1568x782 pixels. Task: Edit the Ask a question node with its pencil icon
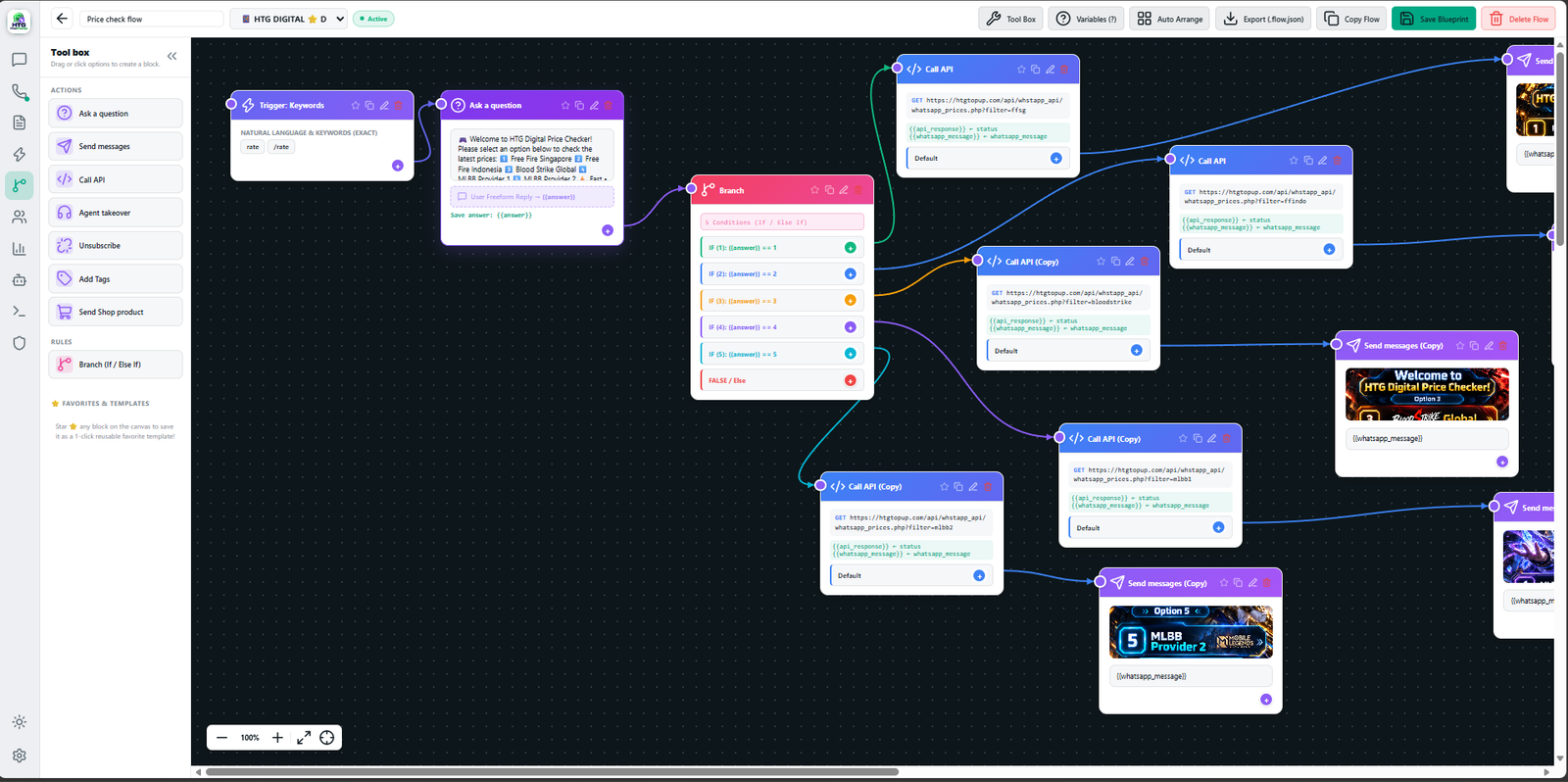coord(594,105)
